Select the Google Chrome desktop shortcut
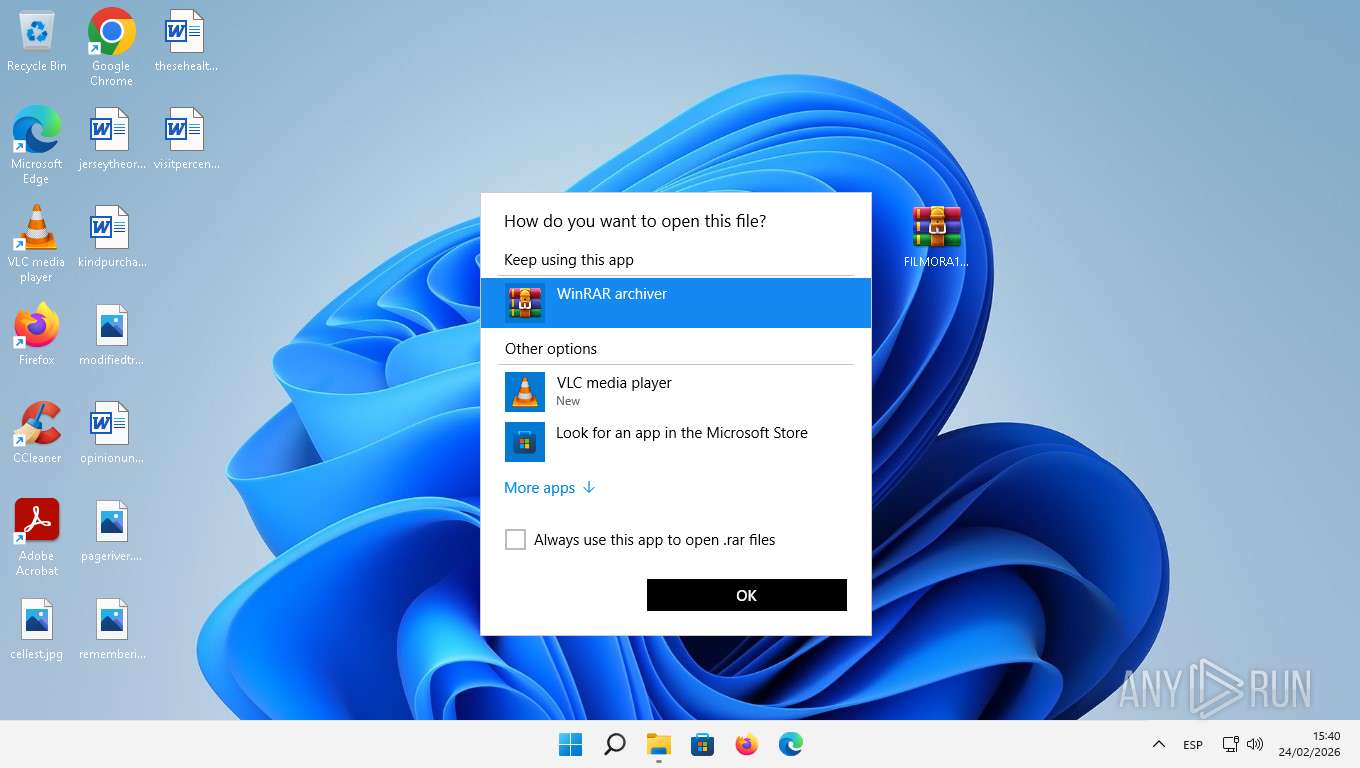 pos(111,48)
